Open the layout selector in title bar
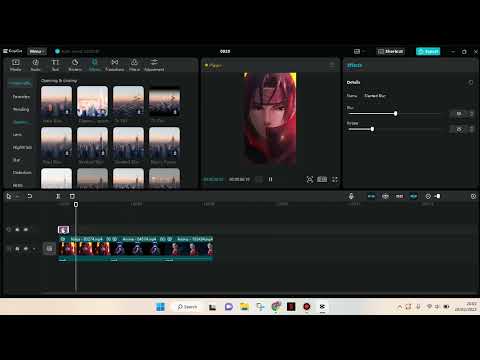This screenshot has height=360, width=480. click(x=359, y=51)
